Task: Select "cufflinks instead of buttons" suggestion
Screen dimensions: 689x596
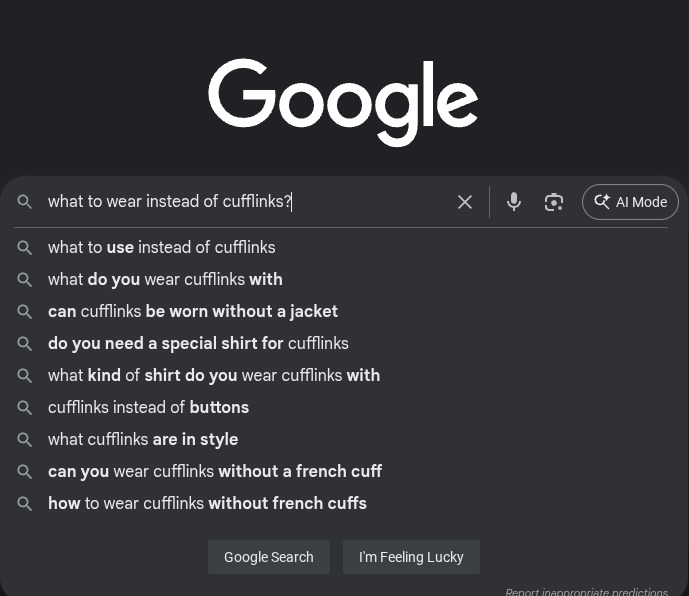Action: [148, 407]
